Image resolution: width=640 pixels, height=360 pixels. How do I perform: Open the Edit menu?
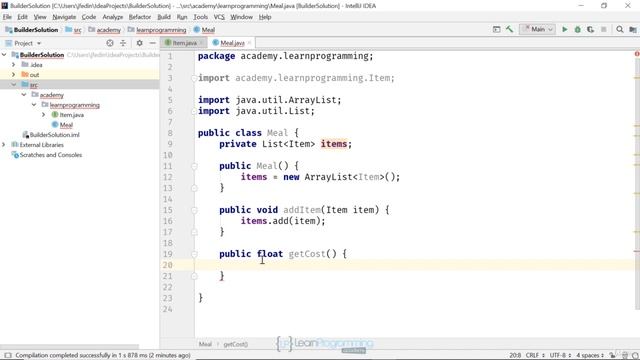[x=22, y=17]
